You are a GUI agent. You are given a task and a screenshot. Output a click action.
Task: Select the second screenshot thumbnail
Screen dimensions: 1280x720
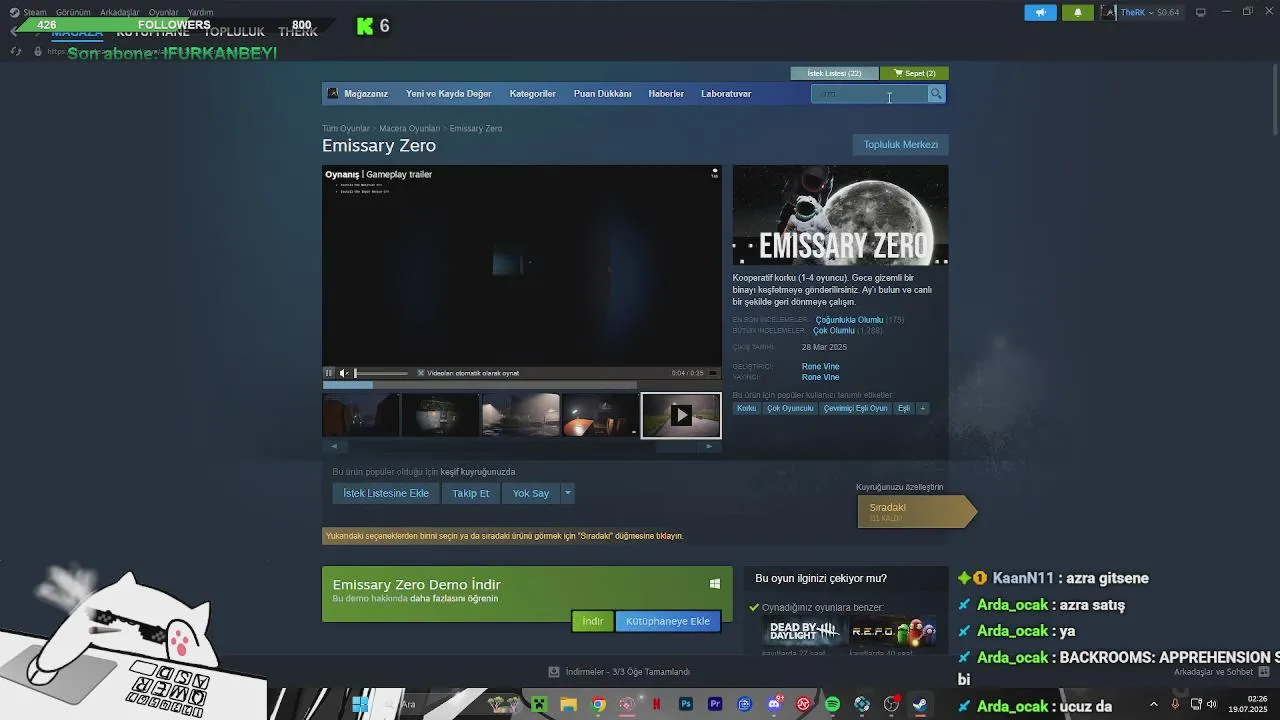(441, 415)
